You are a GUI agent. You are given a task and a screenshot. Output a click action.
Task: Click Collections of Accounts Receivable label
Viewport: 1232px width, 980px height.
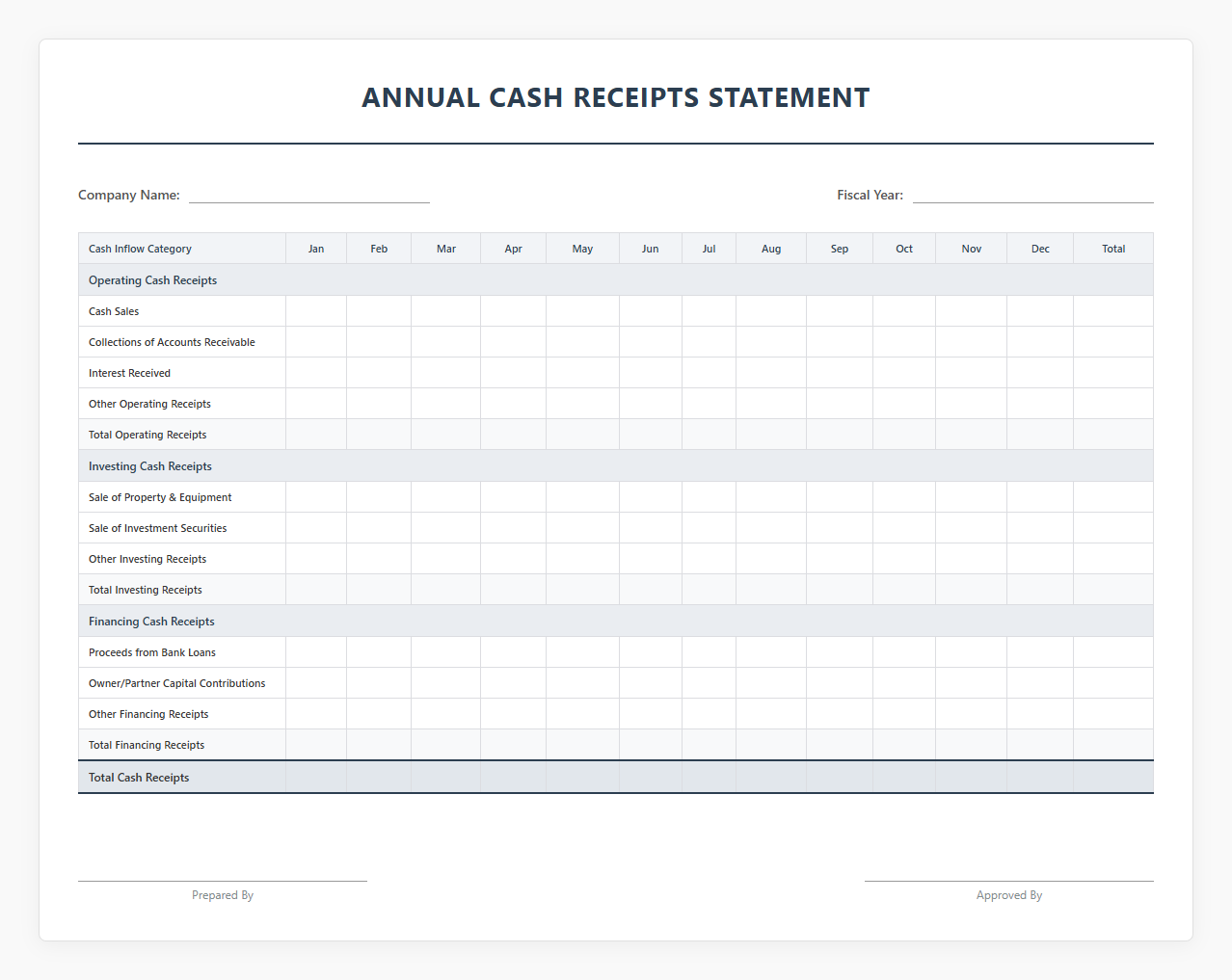pyautogui.click(x=172, y=342)
